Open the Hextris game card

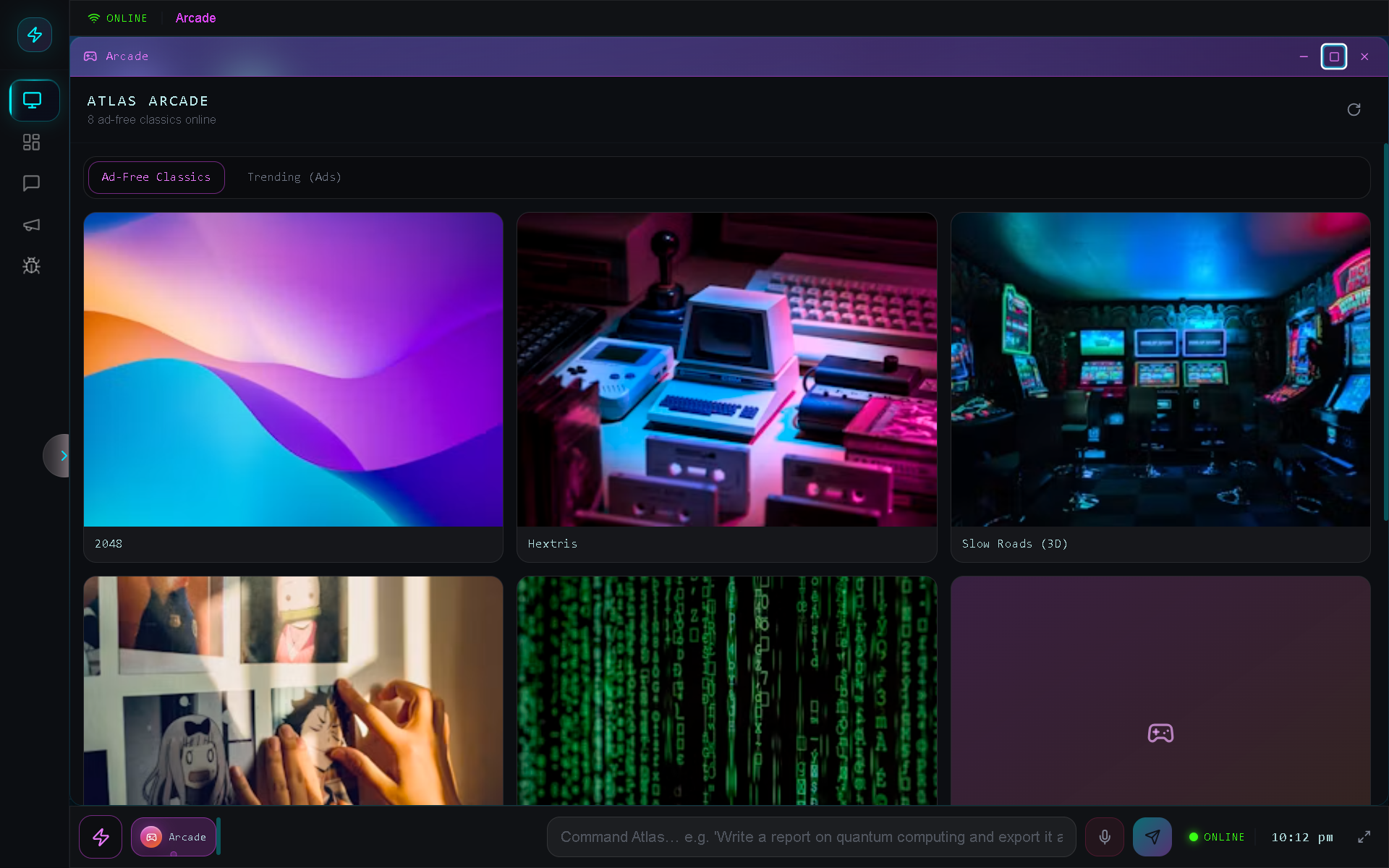tap(726, 387)
